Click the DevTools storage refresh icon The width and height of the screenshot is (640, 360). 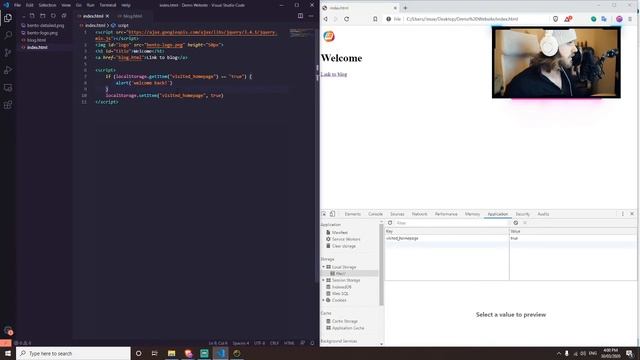click(x=390, y=223)
